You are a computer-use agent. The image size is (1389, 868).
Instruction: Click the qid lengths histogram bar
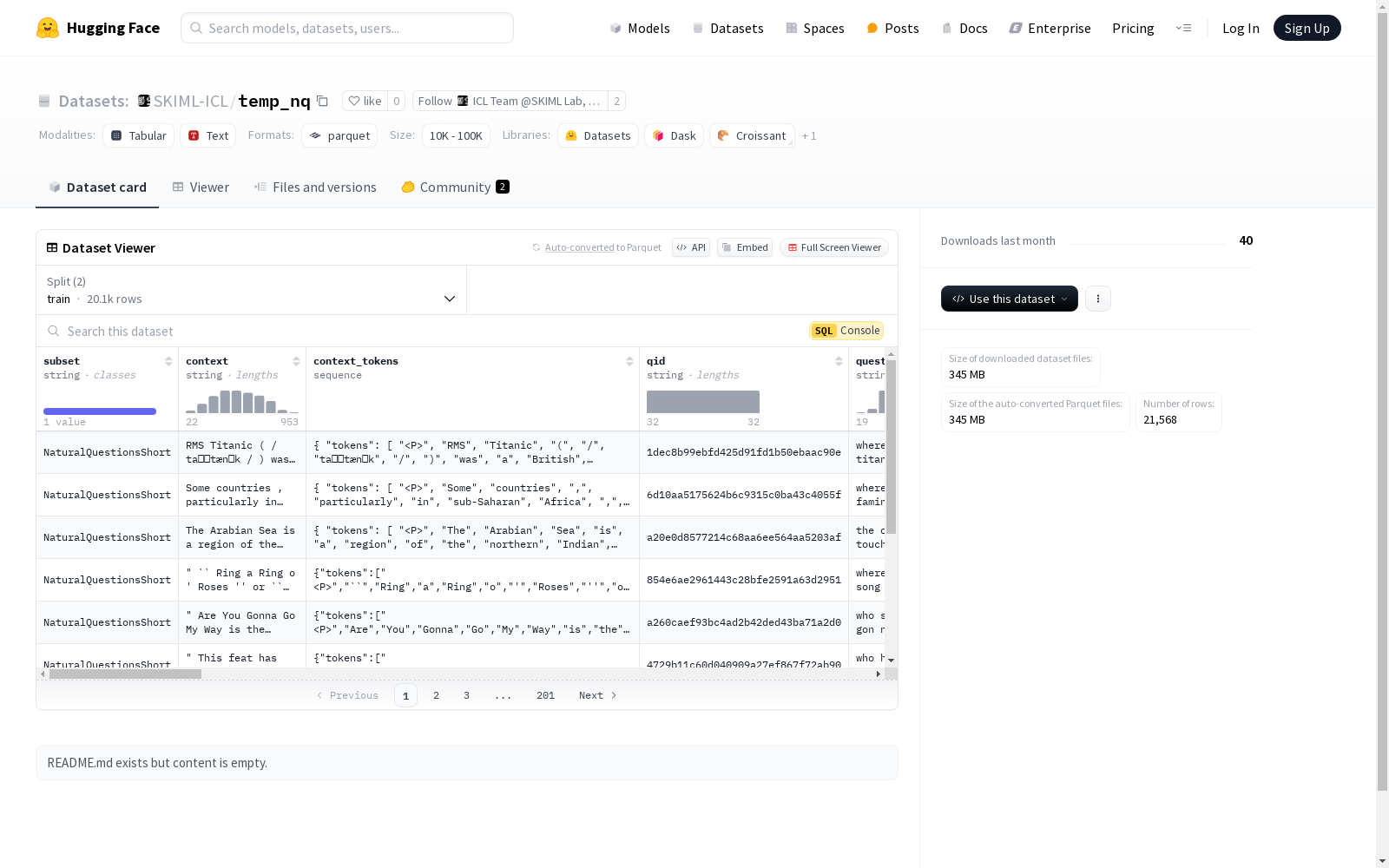click(703, 402)
